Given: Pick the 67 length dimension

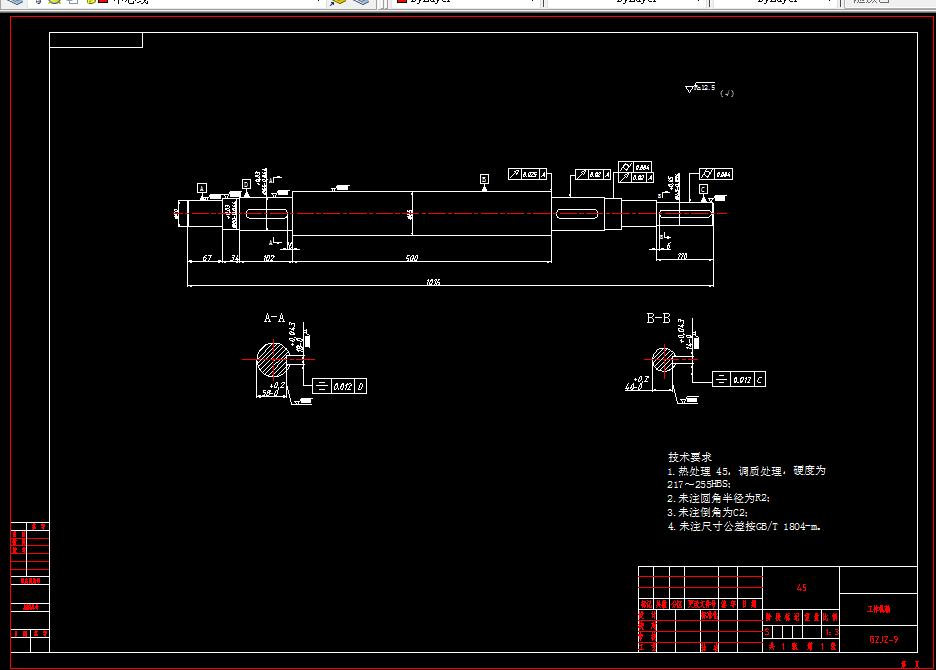Looking at the screenshot, I should click(x=207, y=258).
